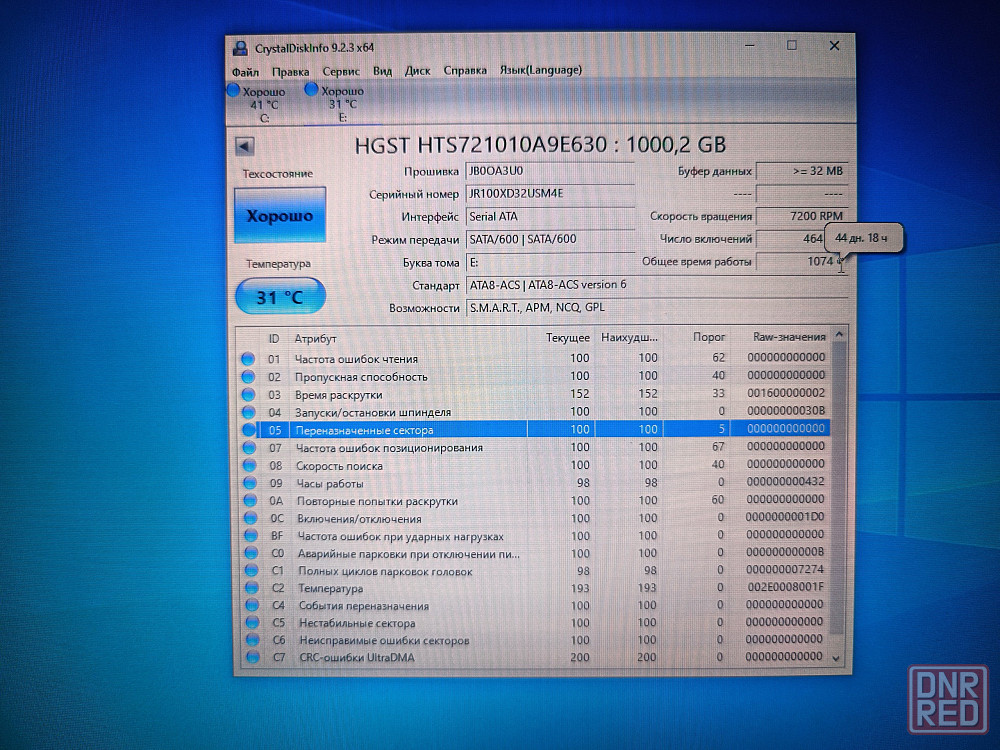Open the Справка menu
1000x750 pixels.
coord(465,70)
